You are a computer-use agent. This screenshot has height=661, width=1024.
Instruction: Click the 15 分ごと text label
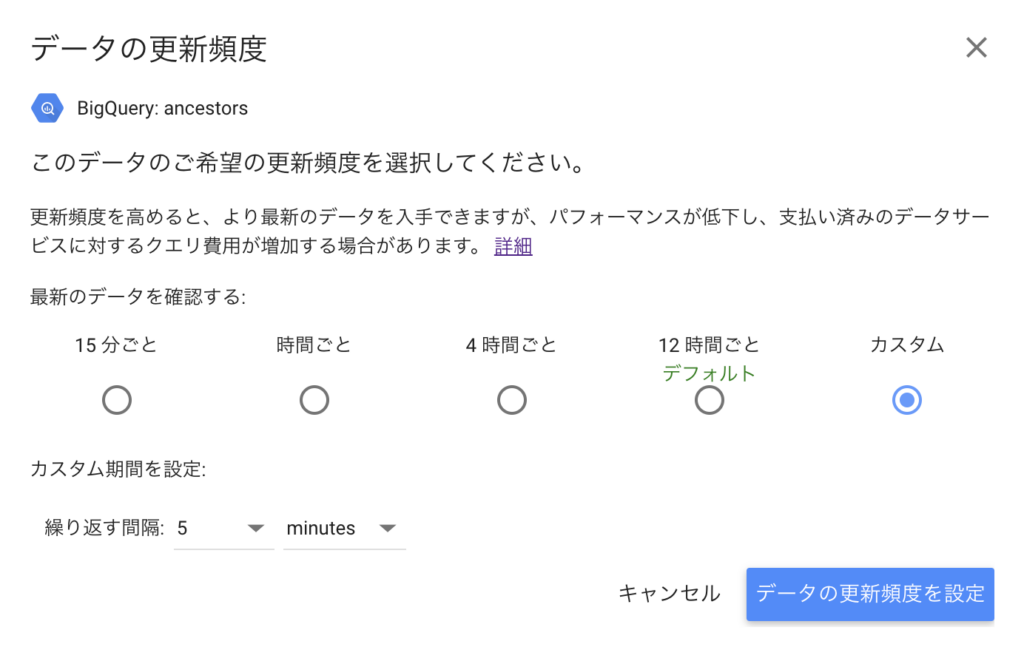(x=116, y=345)
